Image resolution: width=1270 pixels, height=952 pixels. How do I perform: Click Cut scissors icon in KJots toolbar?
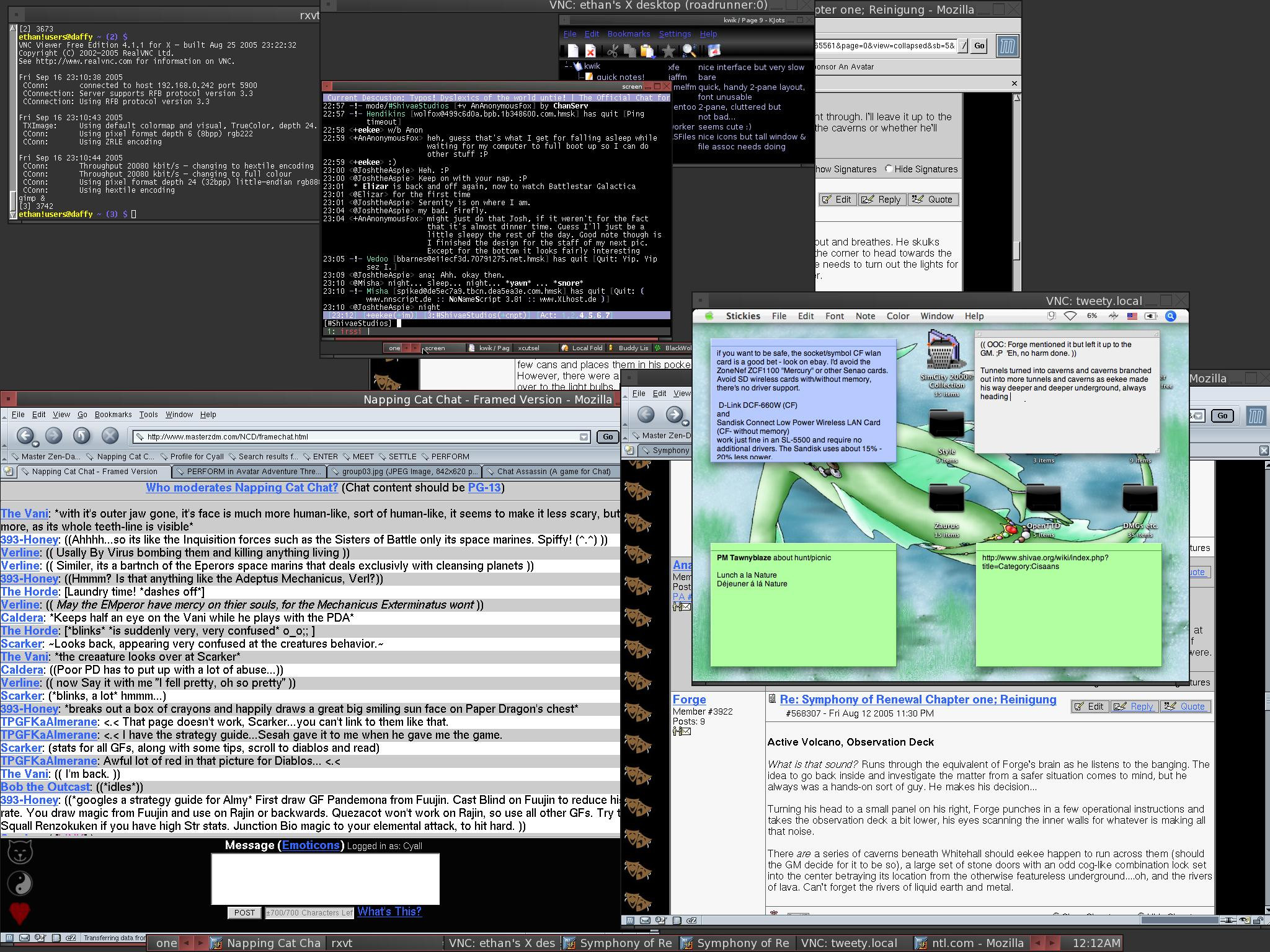point(612,51)
